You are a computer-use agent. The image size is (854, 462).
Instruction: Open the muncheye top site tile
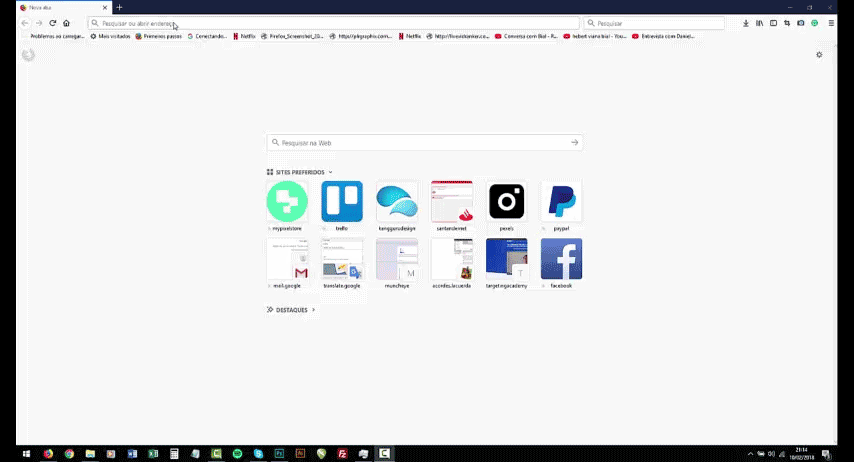point(397,259)
